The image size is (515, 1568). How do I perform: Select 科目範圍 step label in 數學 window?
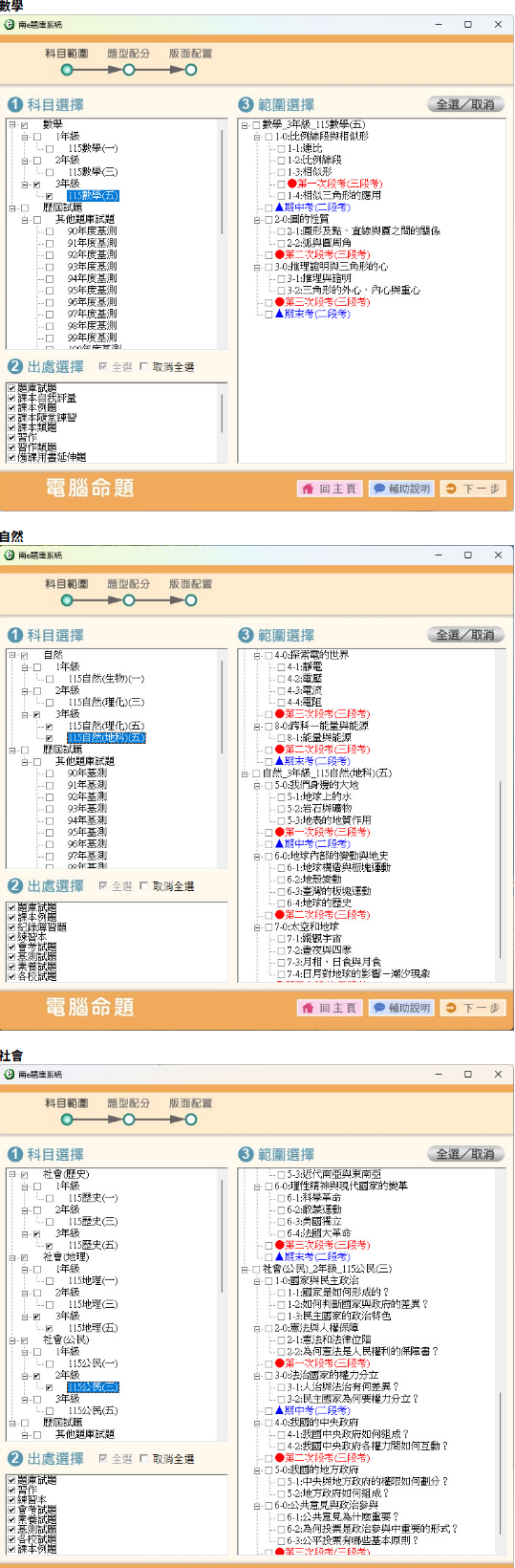point(67,54)
